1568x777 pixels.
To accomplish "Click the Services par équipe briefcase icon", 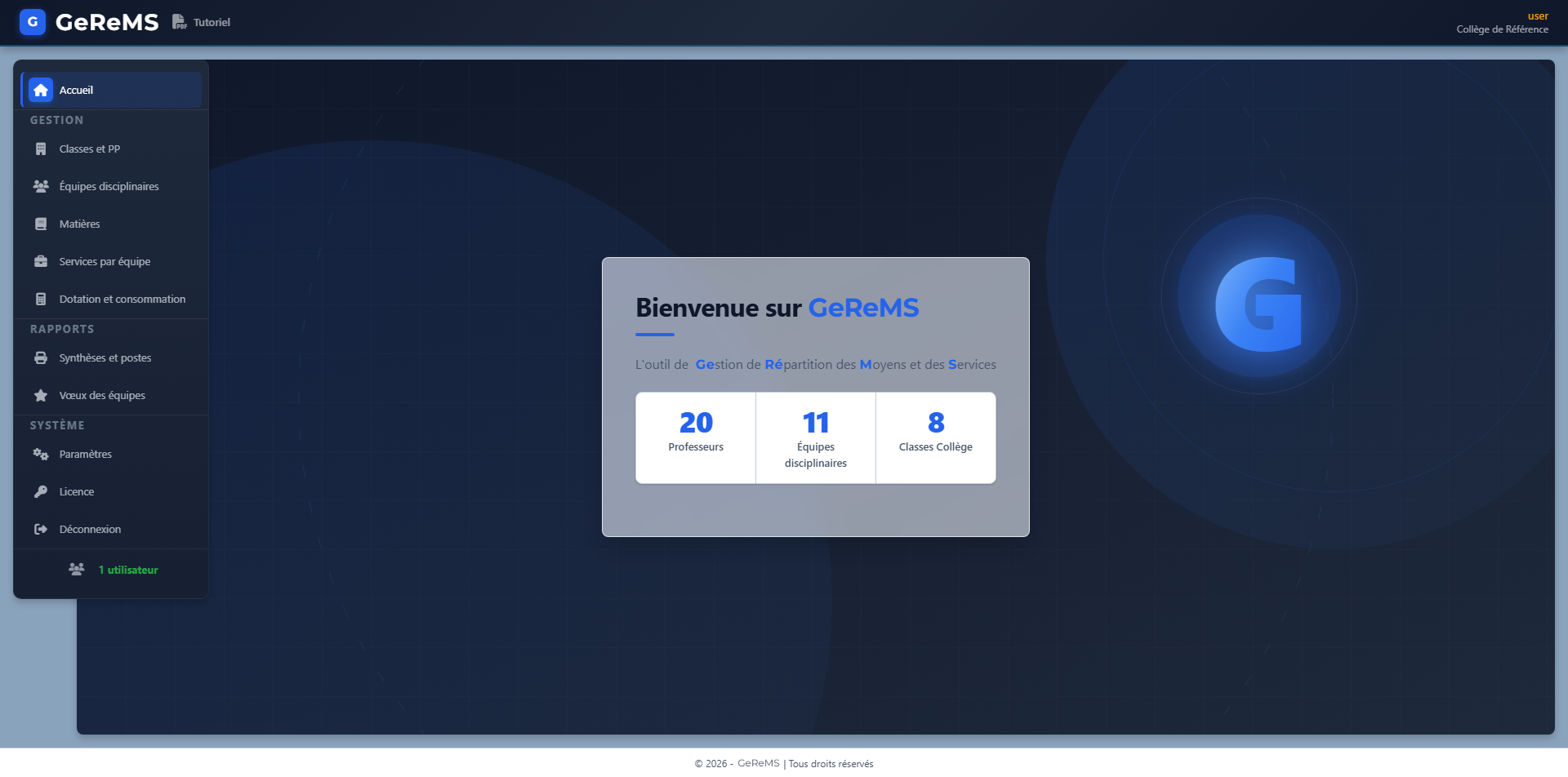I will [41, 261].
